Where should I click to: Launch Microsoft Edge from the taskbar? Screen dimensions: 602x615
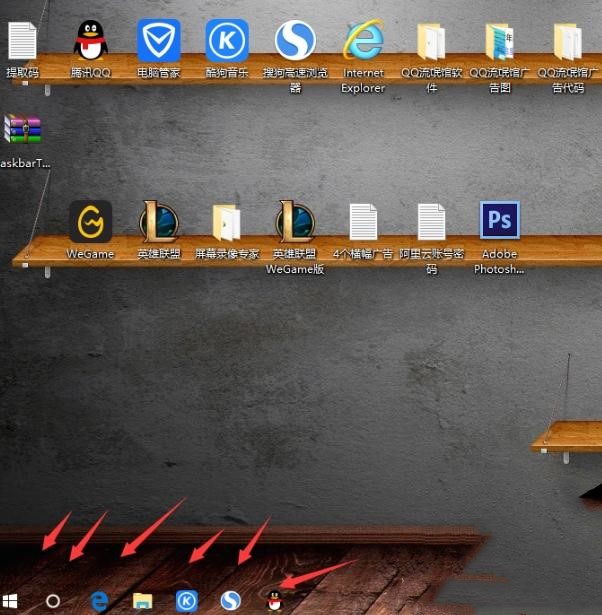[100, 601]
